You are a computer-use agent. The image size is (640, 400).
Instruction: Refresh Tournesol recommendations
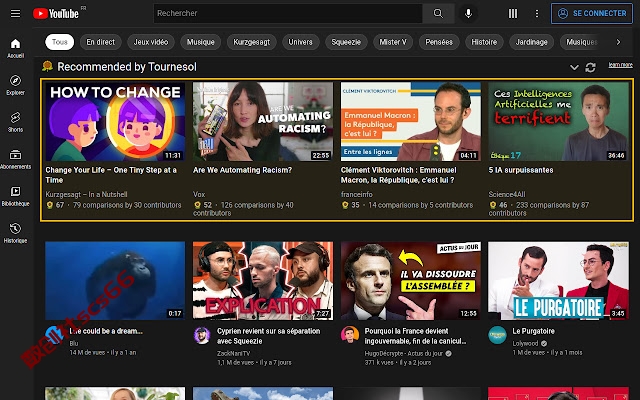591,67
